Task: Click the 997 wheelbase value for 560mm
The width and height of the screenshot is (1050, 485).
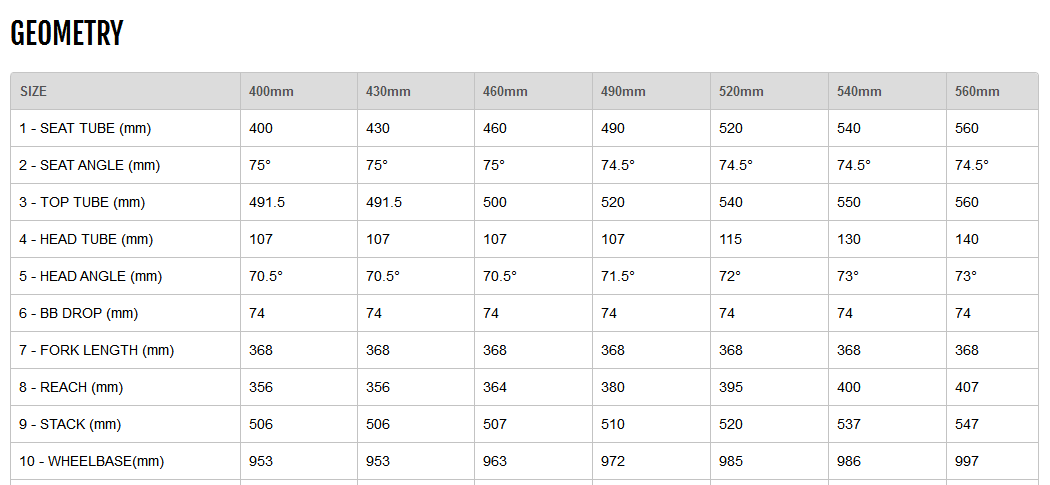Action: click(x=967, y=461)
